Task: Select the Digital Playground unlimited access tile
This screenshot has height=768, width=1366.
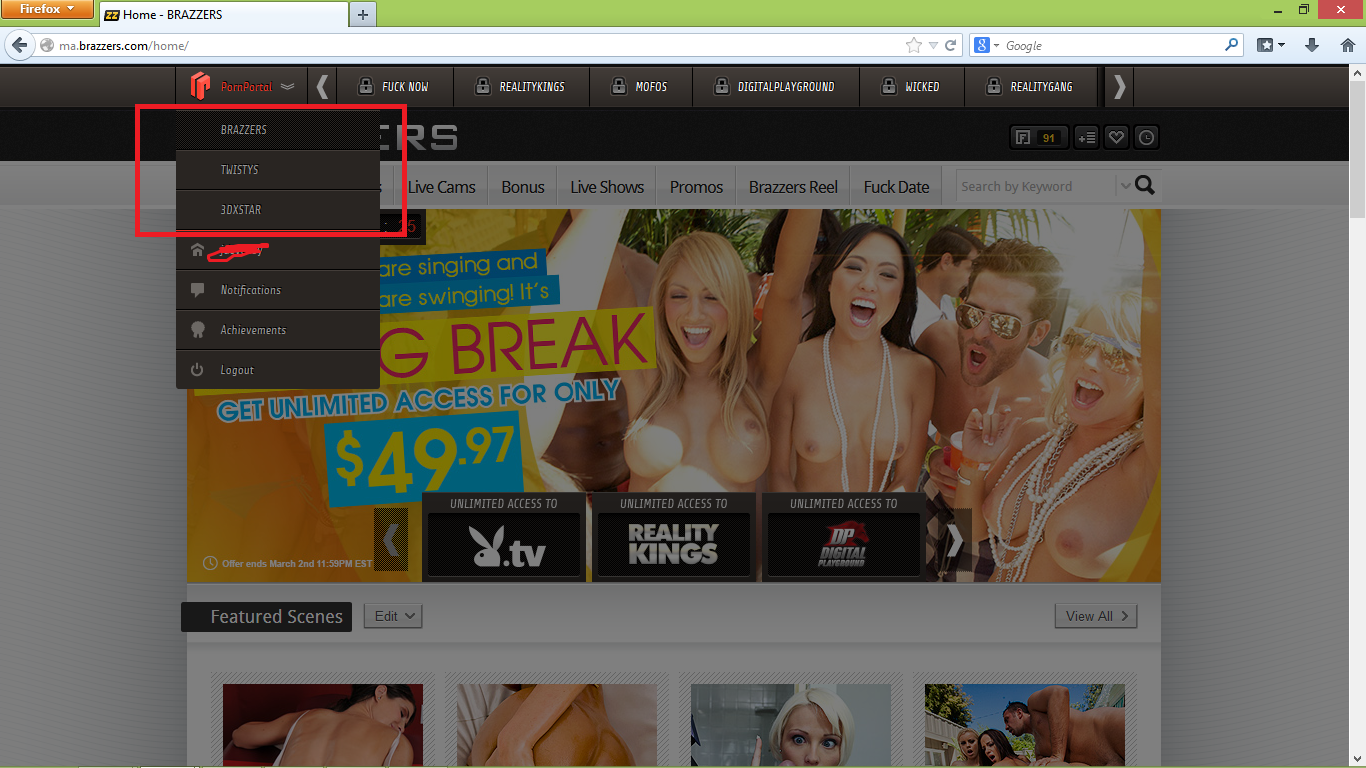Action: pyautogui.click(x=843, y=537)
